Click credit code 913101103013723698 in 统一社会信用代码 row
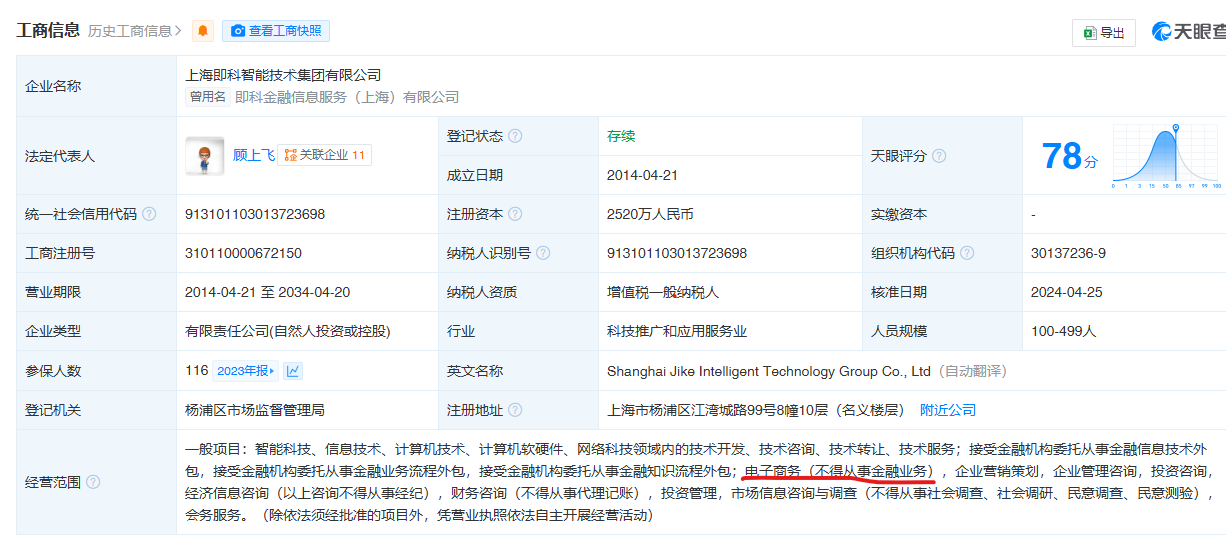 pyautogui.click(x=255, y=214)
